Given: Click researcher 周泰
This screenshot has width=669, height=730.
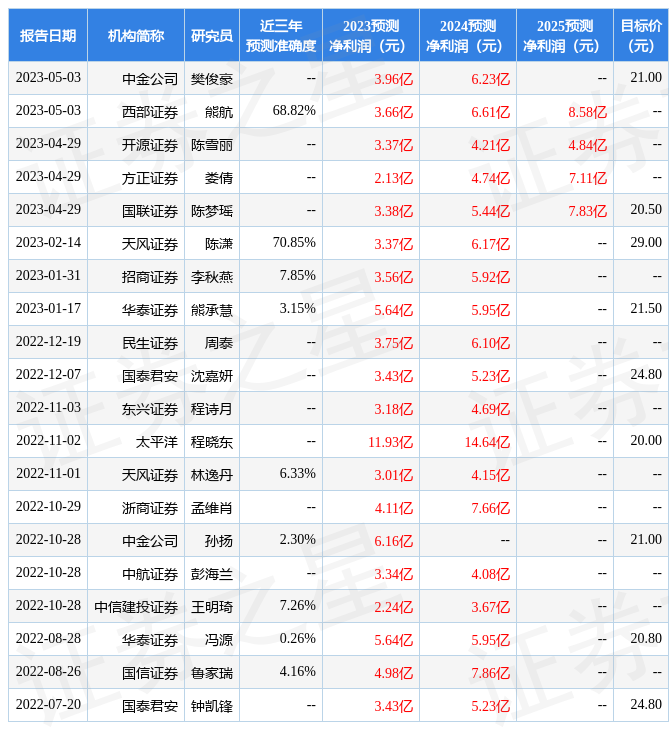Looking at the screenshot, I should coord(219,343).
